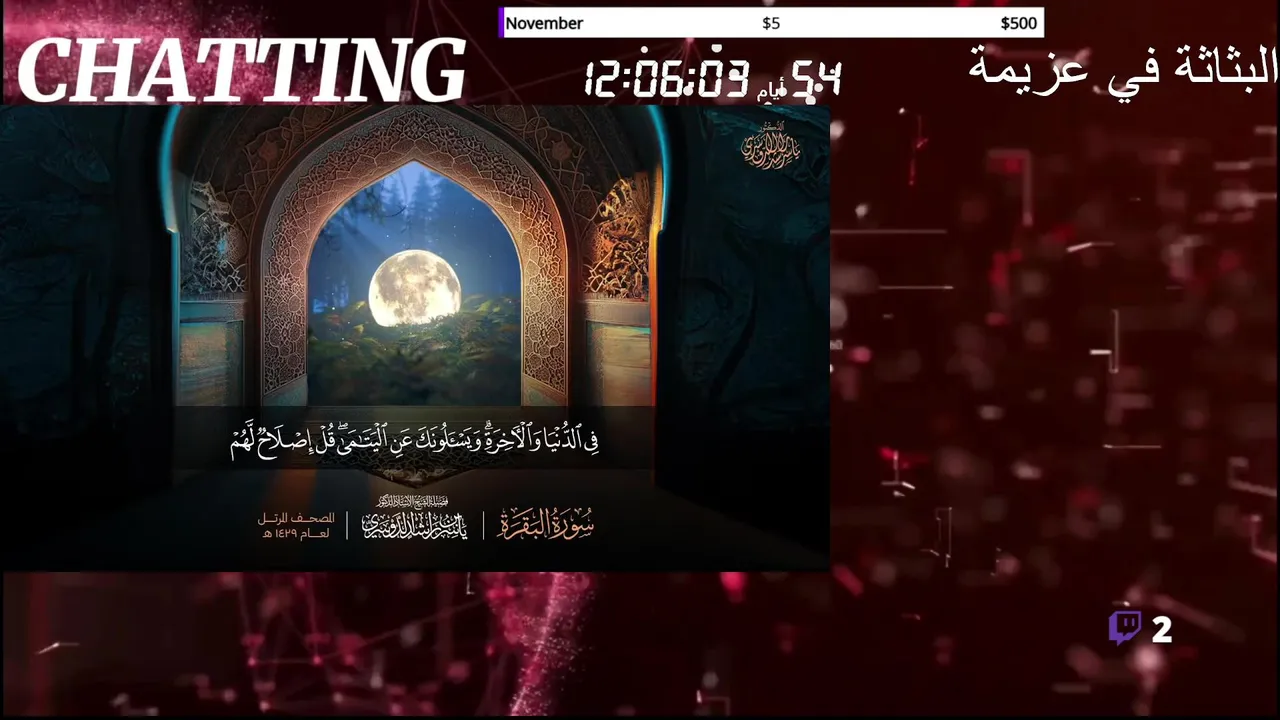Click the golden calligraphy logo in video corner

point(770,147)
